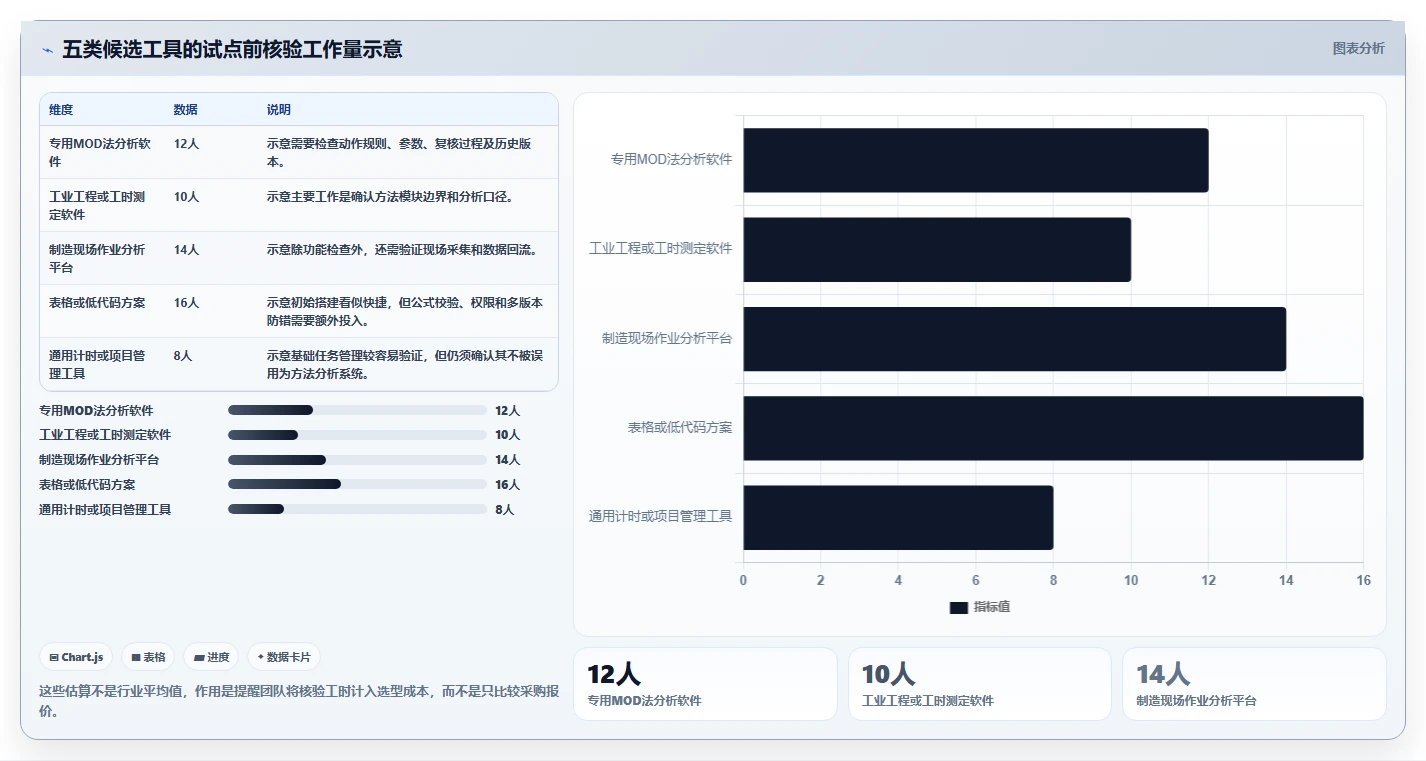The height and width of the screenshot is (761, 1426).
Task: Click the 8人 value in table
Action: 183,355
